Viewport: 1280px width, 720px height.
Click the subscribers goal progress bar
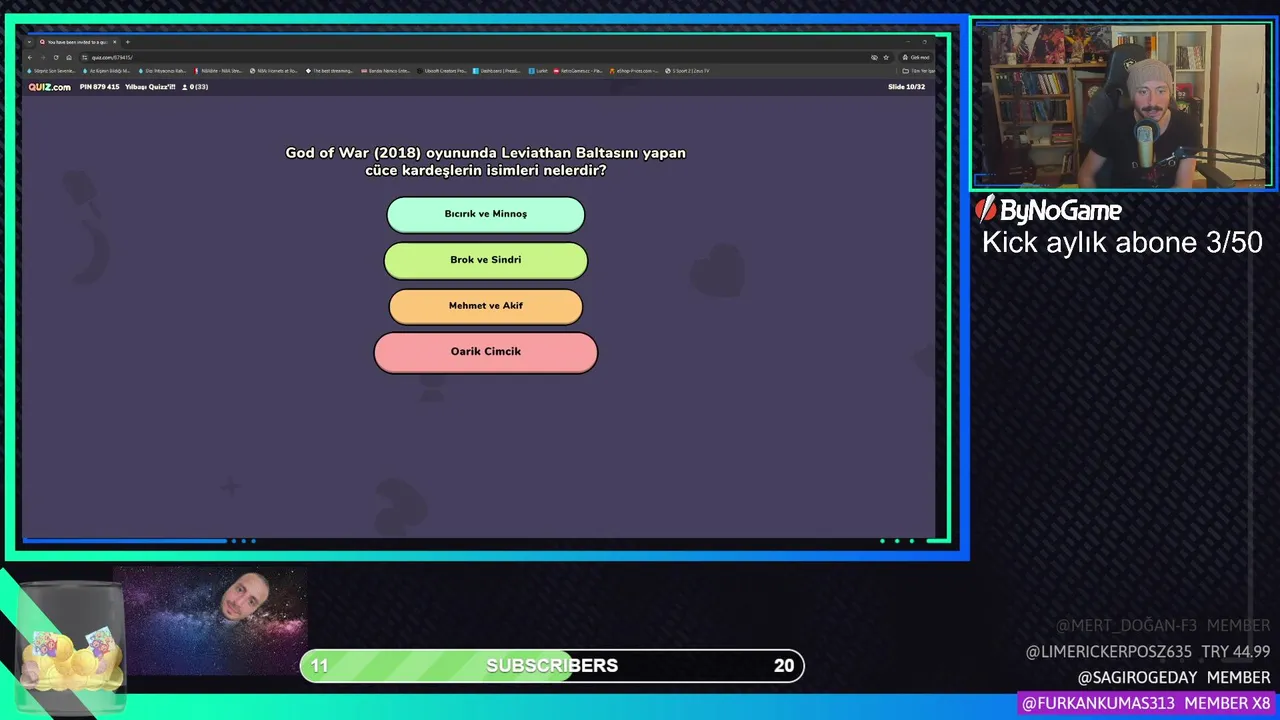(552, 666)
